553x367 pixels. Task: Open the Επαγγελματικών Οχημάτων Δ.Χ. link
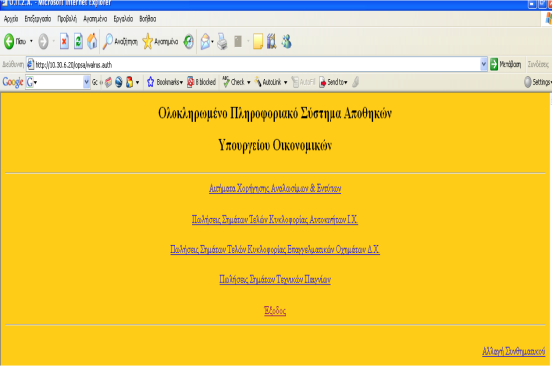coord(275,249)
